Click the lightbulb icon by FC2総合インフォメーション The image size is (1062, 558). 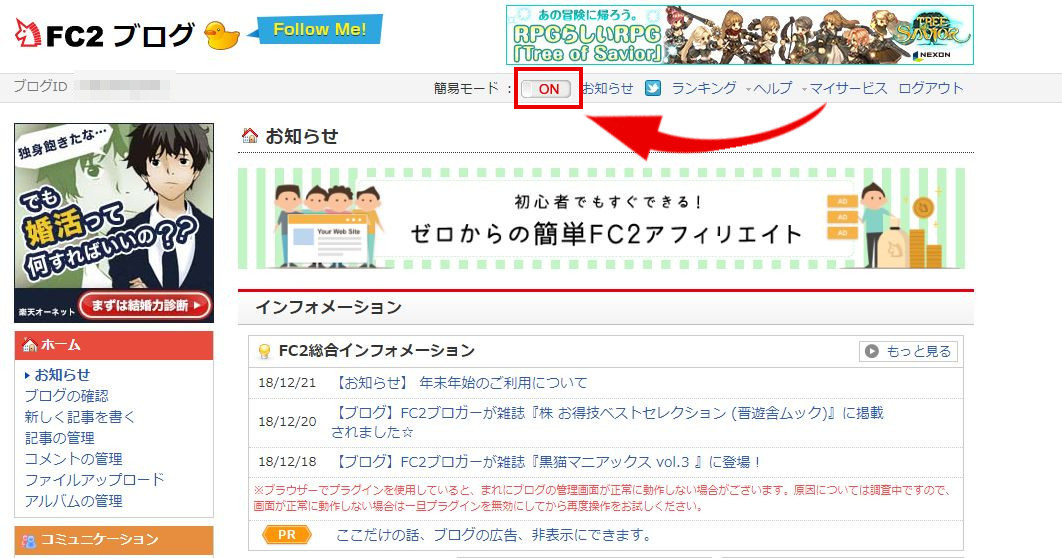265,351
